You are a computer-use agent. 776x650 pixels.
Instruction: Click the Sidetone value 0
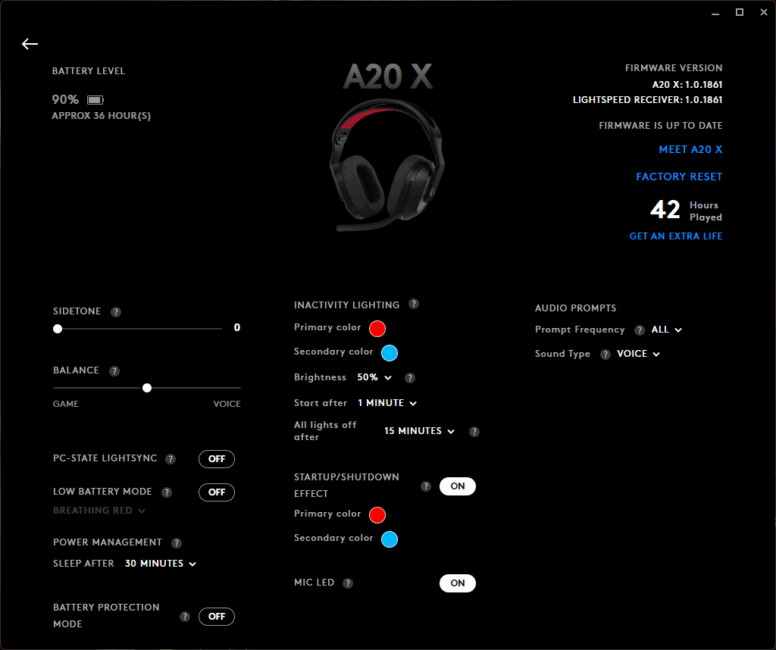(237, 328)
